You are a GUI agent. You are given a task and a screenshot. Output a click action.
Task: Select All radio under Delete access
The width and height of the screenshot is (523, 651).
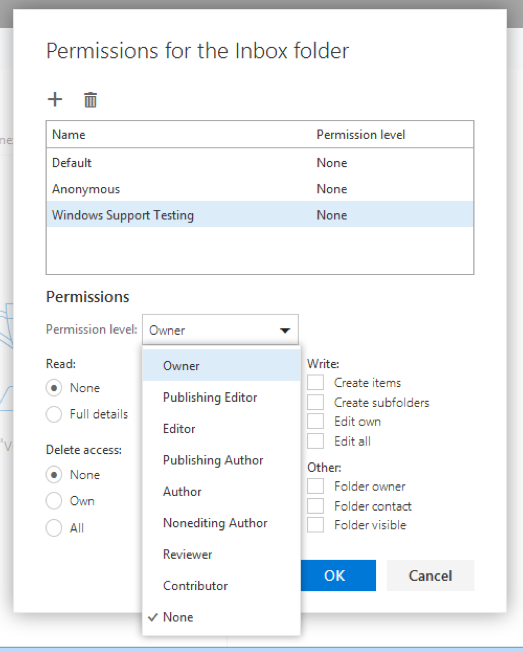coord(54,528)
